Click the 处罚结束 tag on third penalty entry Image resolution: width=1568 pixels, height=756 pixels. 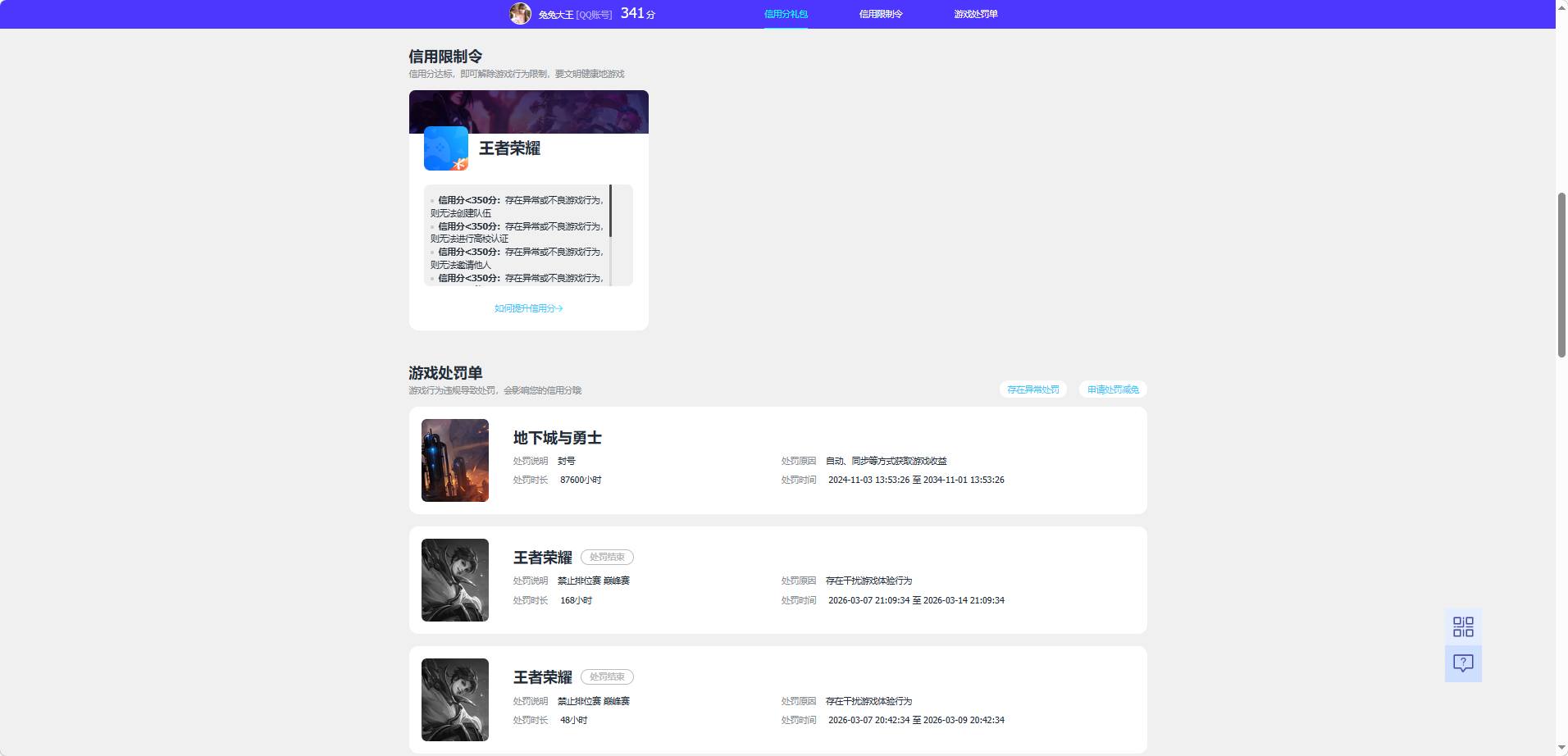tap(608, 676)
